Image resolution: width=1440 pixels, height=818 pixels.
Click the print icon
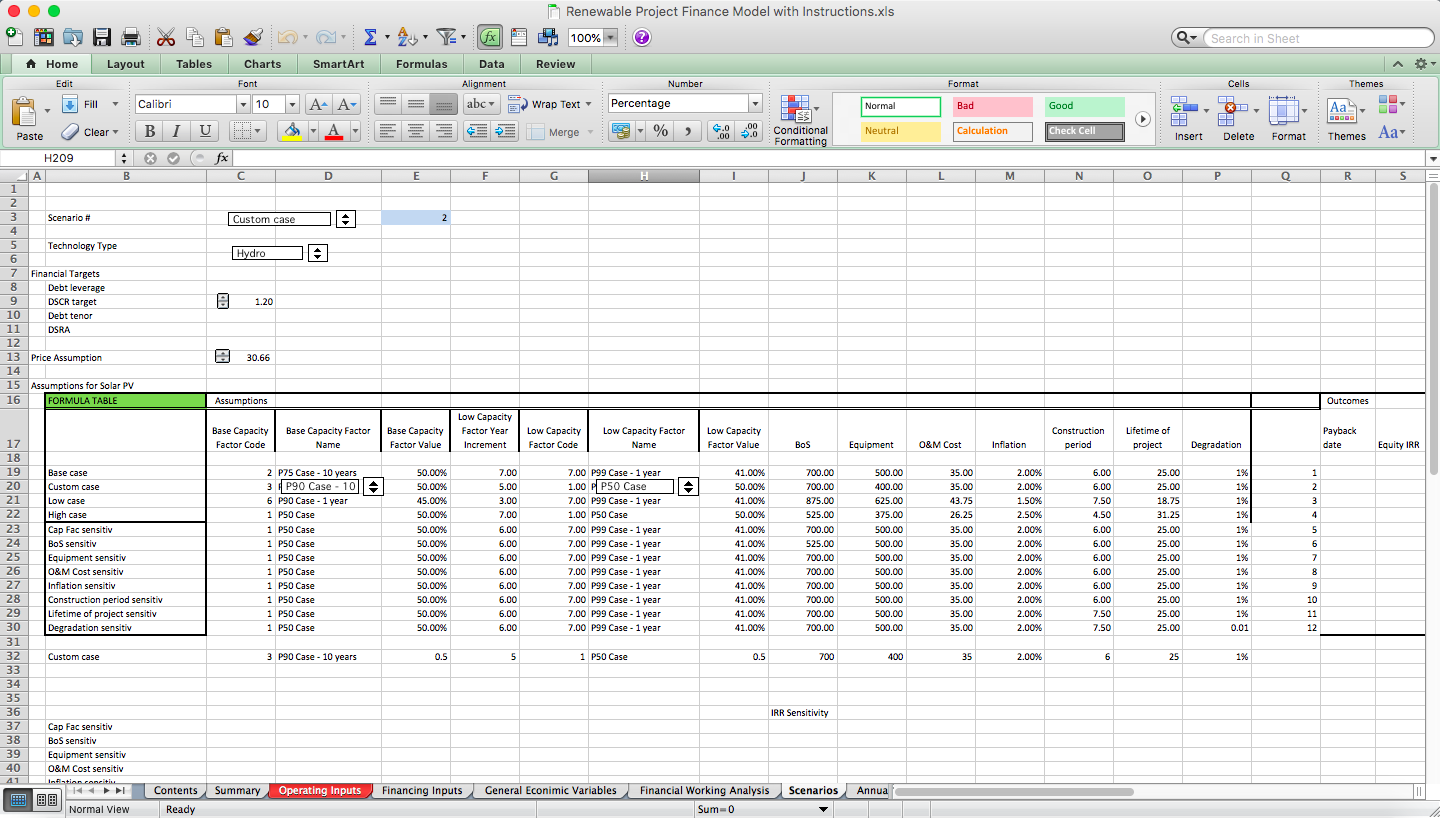coord(131,37)
